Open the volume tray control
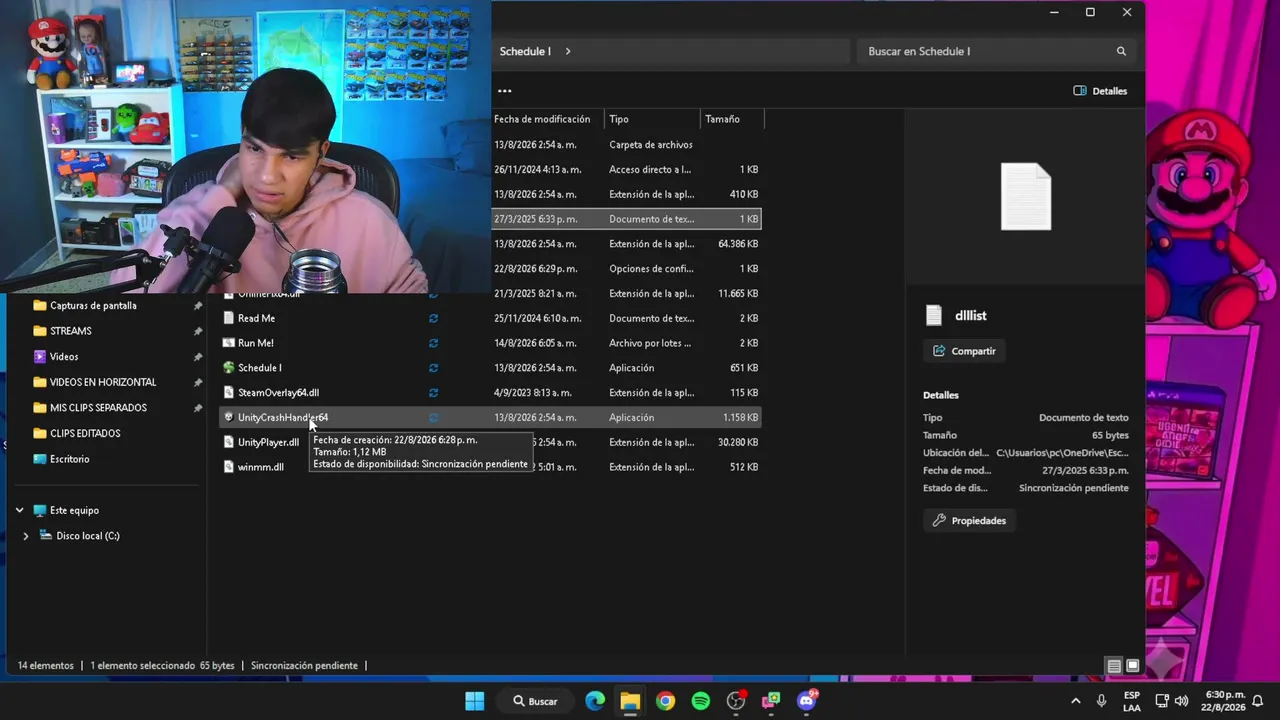1280x720 pixels. coord(1182,701)
